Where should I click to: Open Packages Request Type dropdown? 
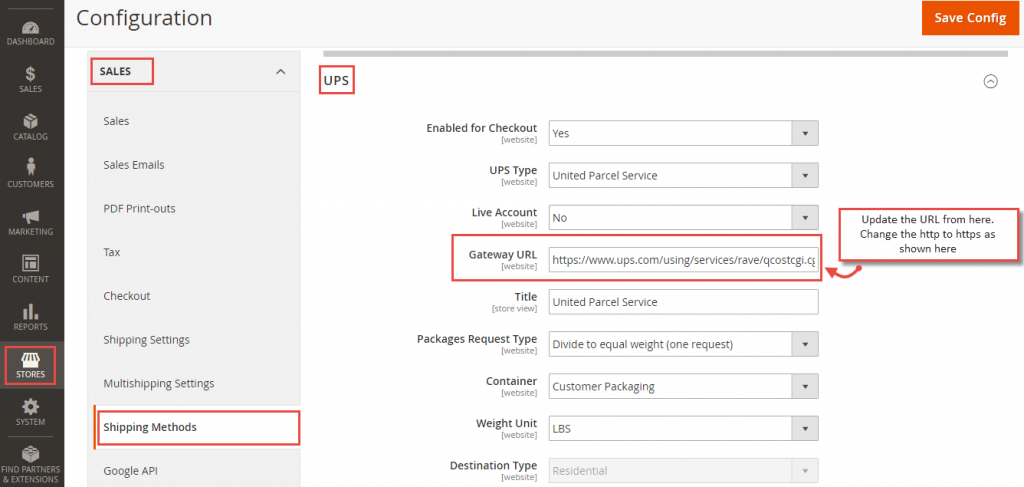click(x=683, y=344)
